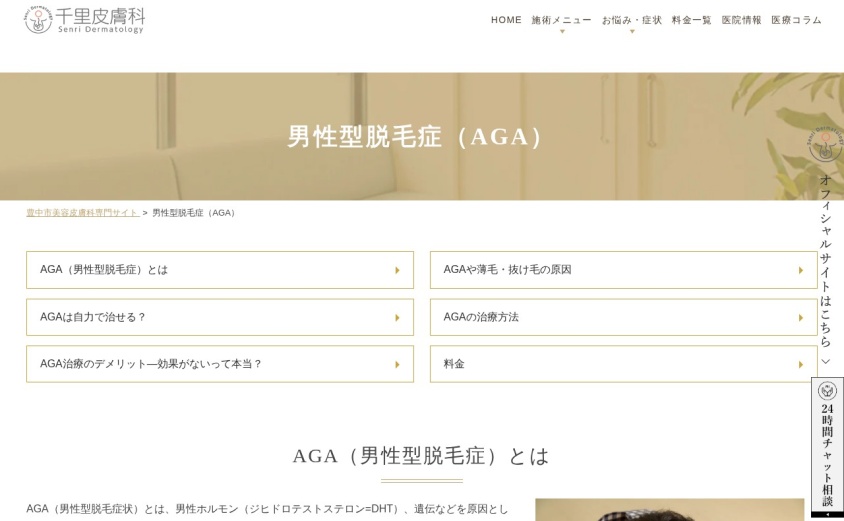Open the 施術メニュー menu

561,20
